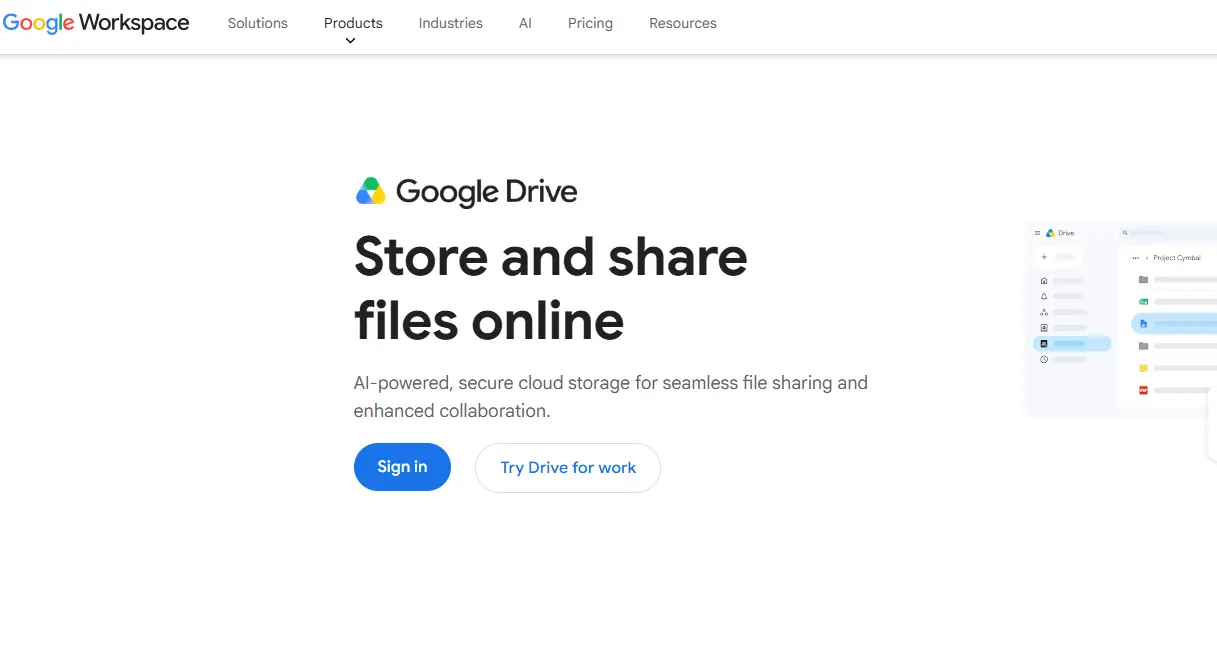Open the Resources menu
Viewport: 1217px width, 664px height.
pos(683,23)
